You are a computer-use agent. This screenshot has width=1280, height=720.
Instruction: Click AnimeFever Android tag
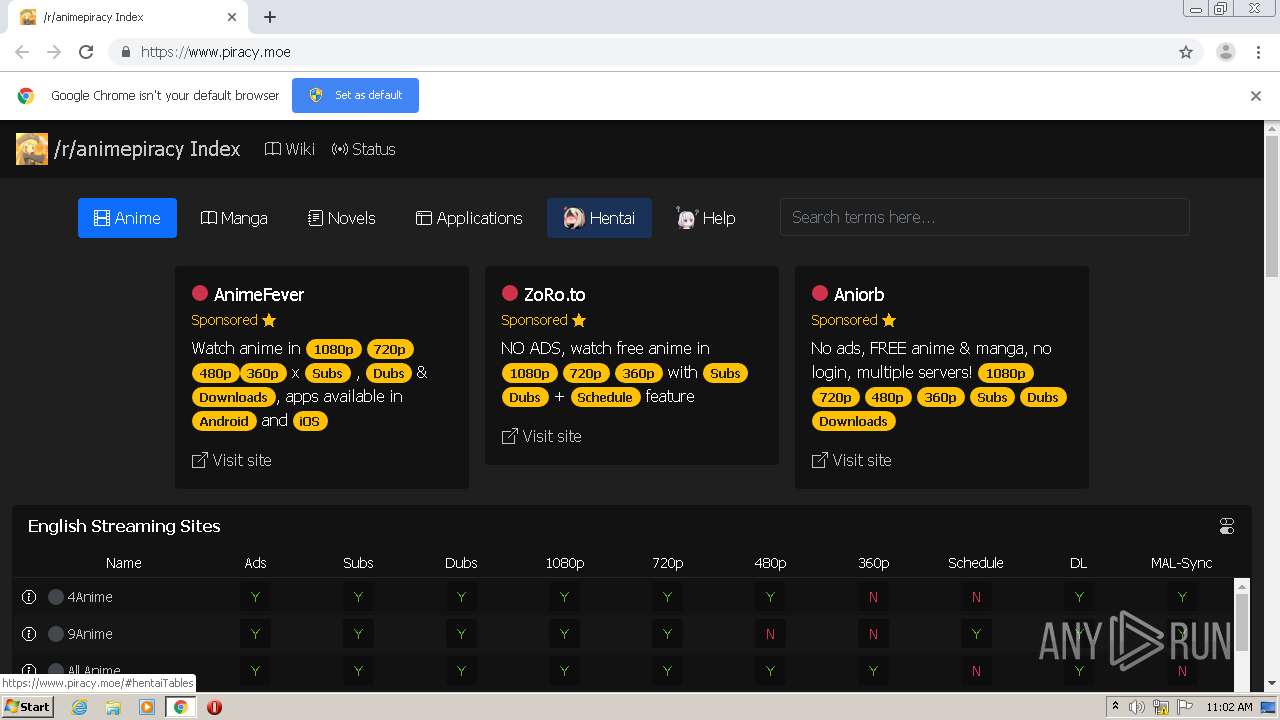coord(224,421)
